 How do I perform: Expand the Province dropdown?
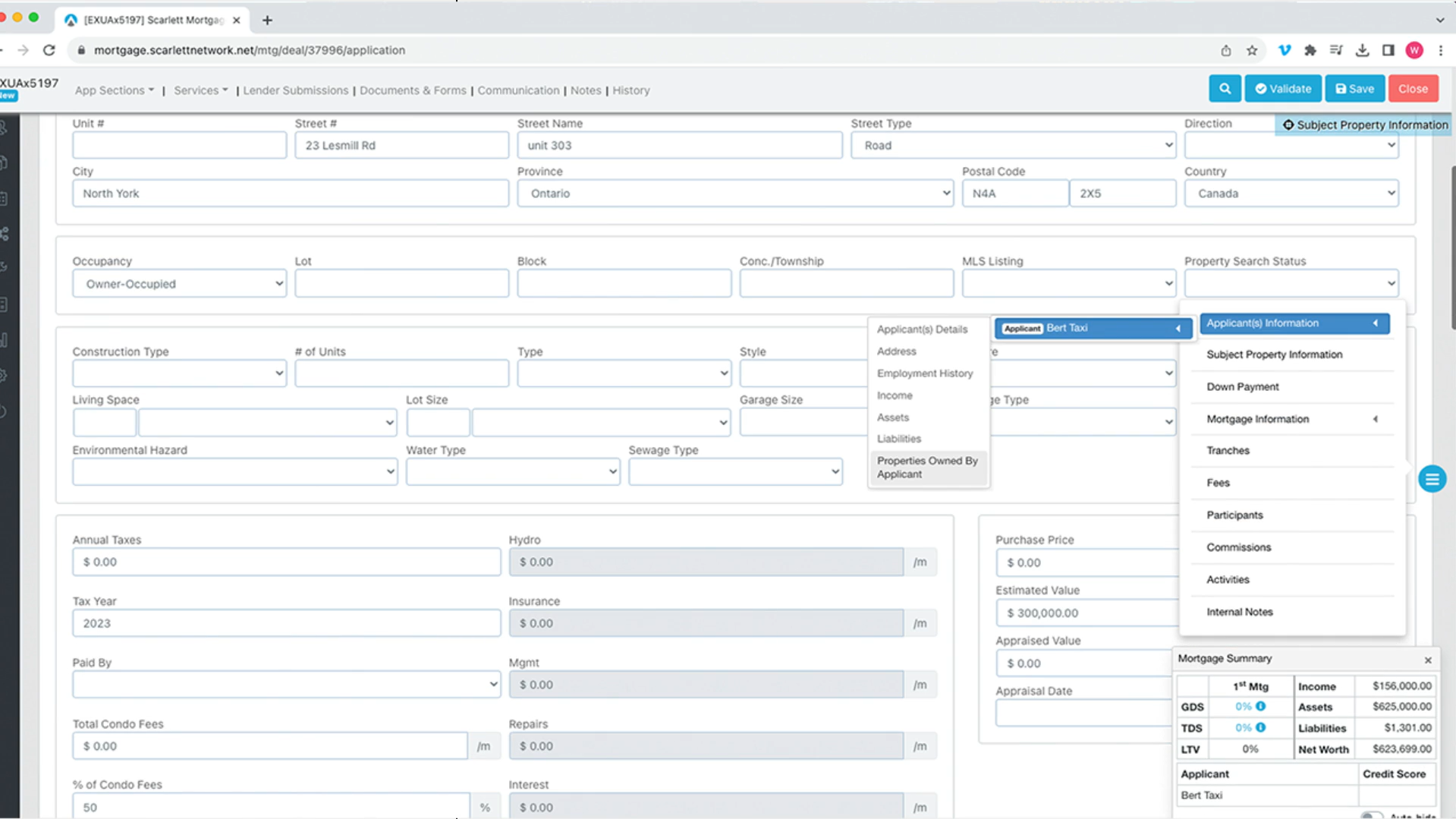[x=734, y=194]
